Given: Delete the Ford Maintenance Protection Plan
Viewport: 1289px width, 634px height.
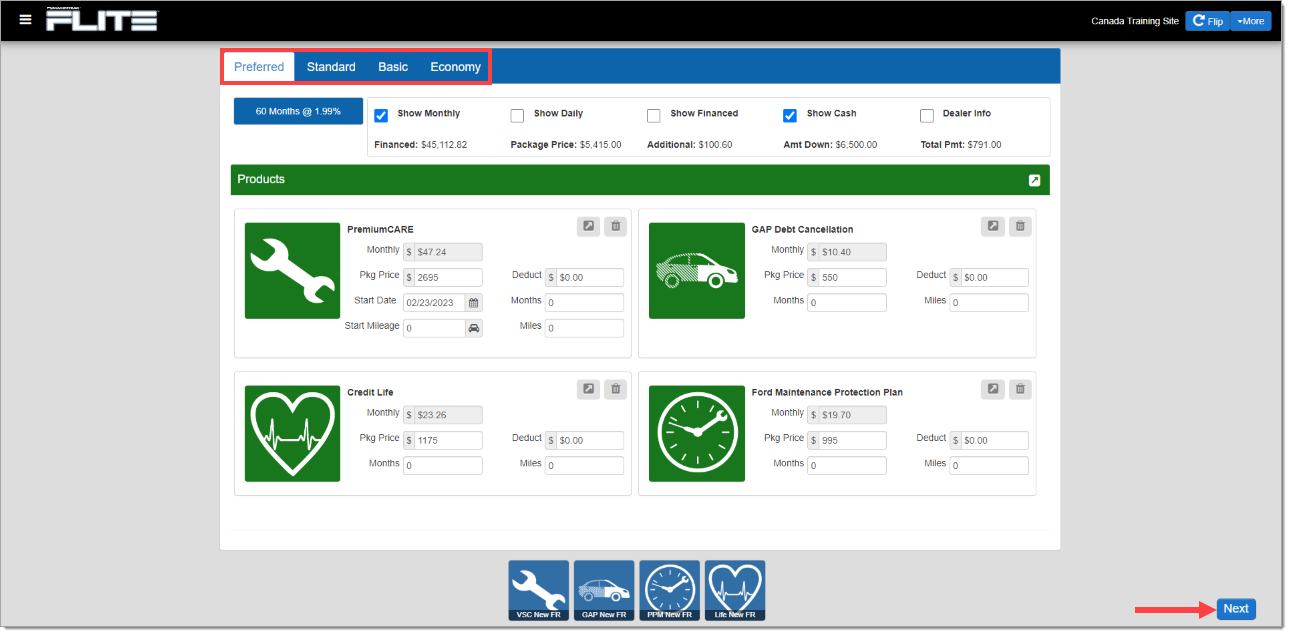Looking at the screenshot, I should [x=1019, y=389].
